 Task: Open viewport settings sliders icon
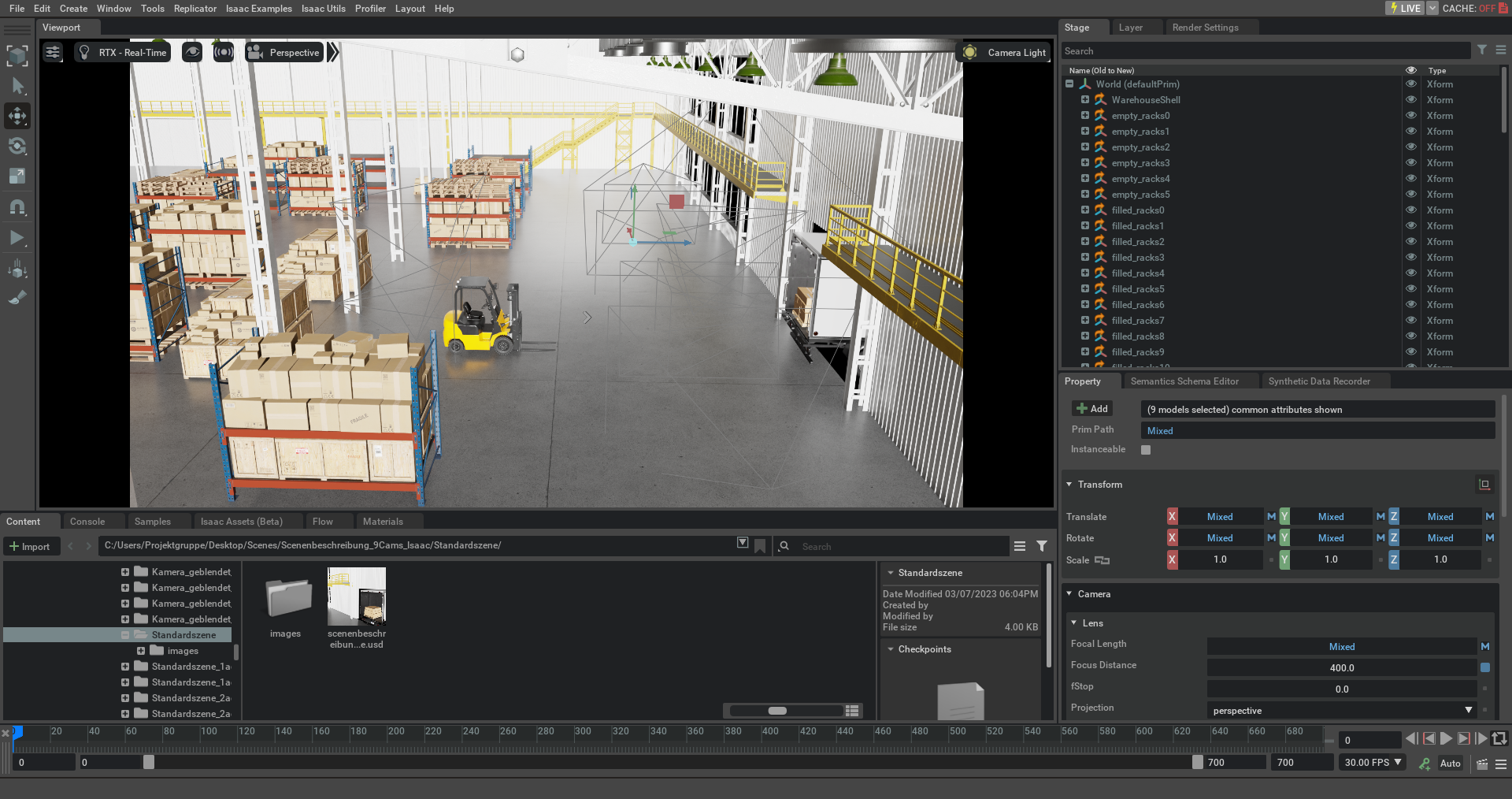(53, 53)
